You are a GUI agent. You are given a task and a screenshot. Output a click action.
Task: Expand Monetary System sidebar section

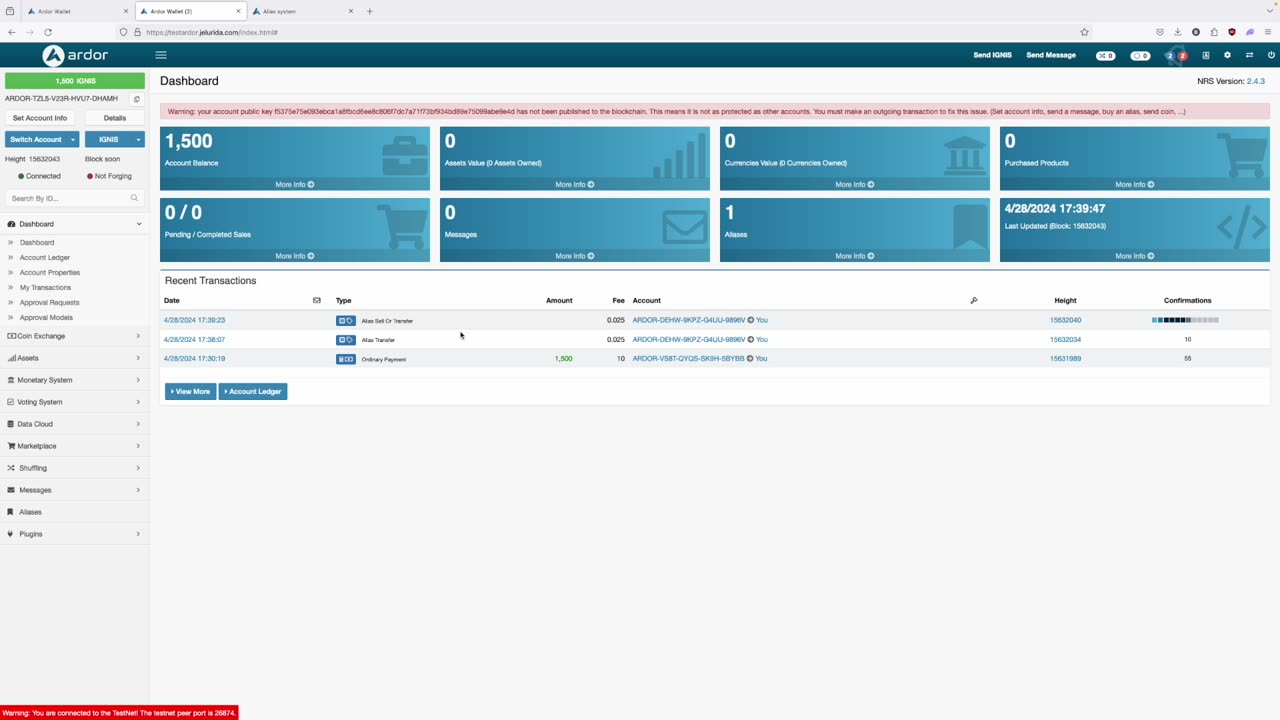(x=74, y=380)
